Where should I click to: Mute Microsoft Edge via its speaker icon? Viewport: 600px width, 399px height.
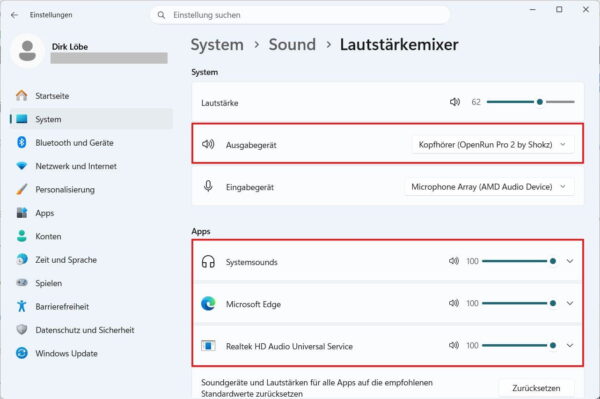tap(454, 303)
